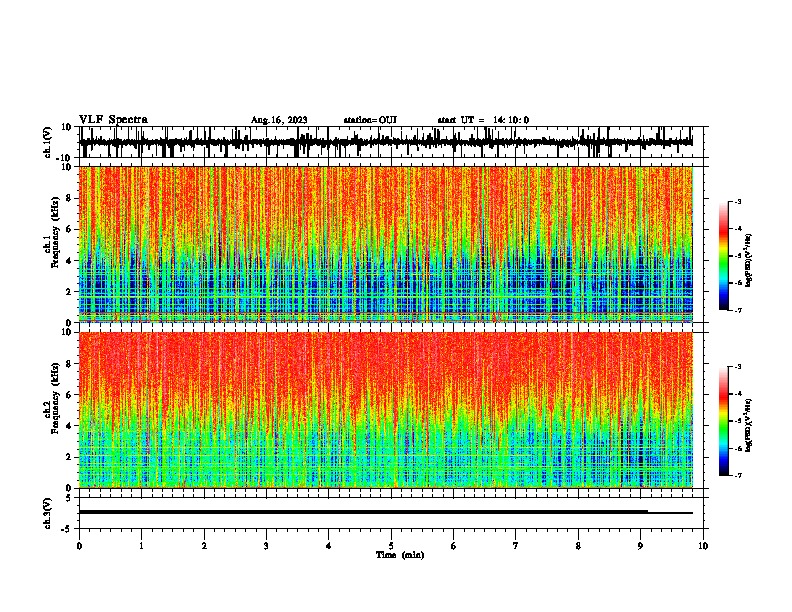Select the ch.2 colorbar log(PSD) label
This screenshot has height=612, width=792.
point(749,425)
